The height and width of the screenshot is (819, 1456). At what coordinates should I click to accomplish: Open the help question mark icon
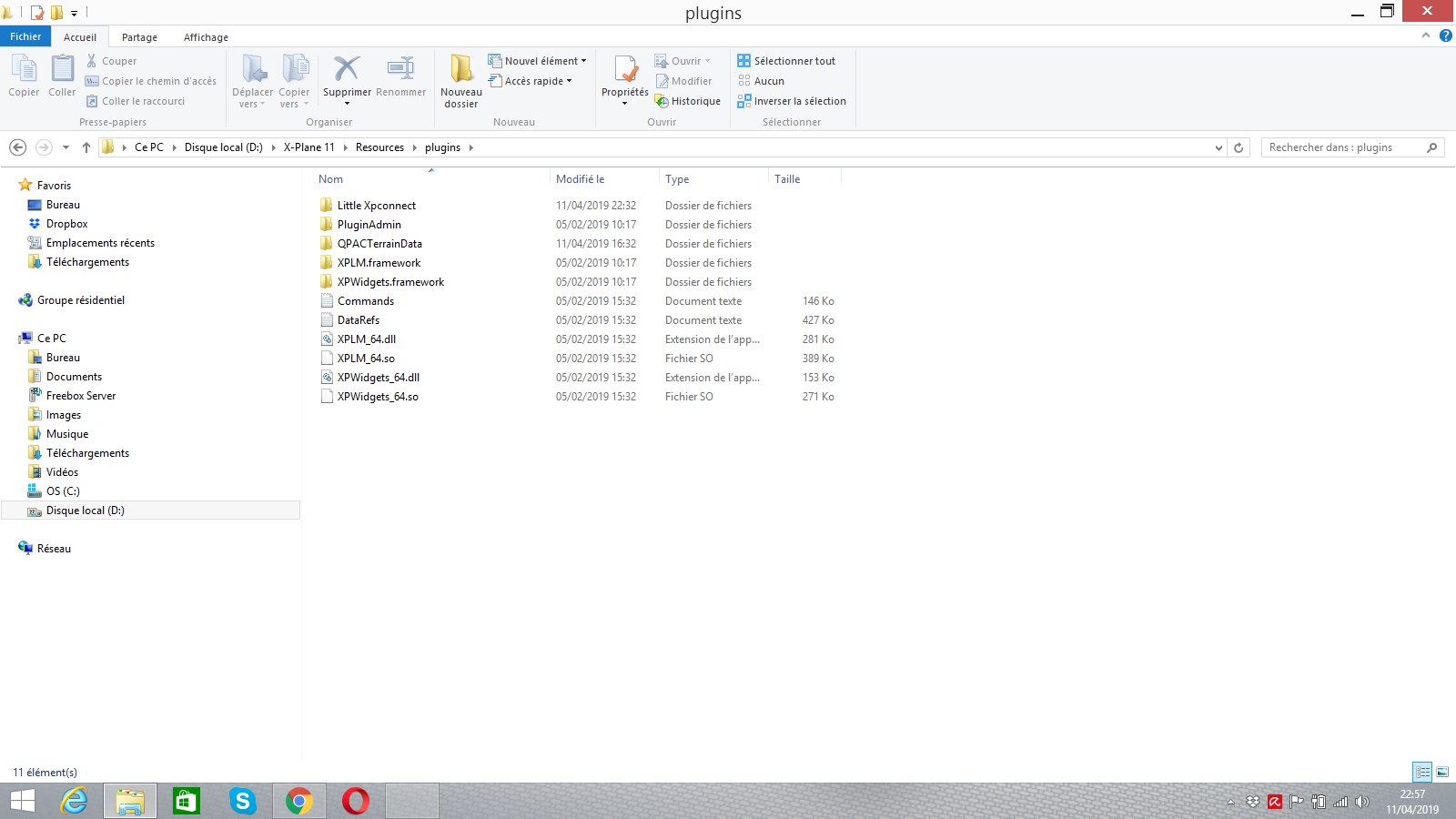(x=1446, y=35)
